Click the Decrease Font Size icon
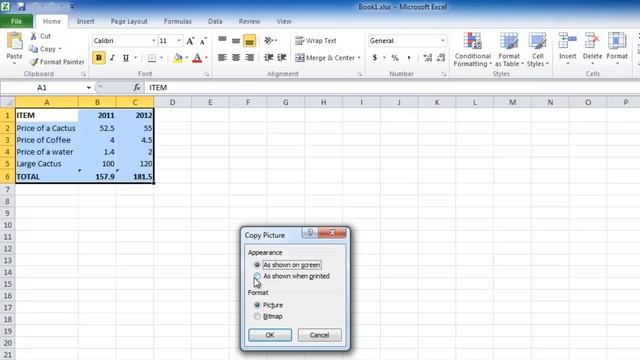640x360 pixels. tap(203, 41)
